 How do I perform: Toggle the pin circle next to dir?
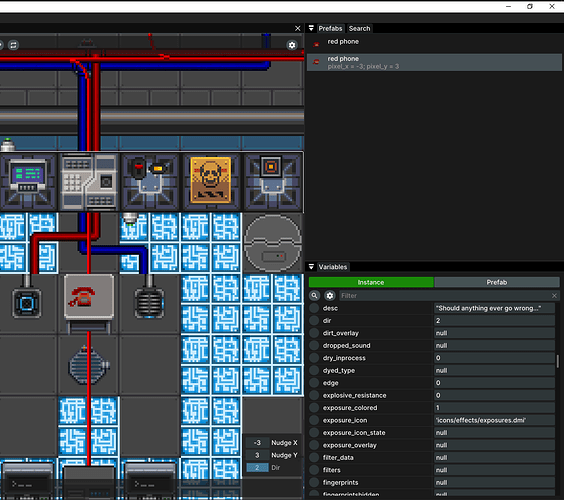coord(314,321)
